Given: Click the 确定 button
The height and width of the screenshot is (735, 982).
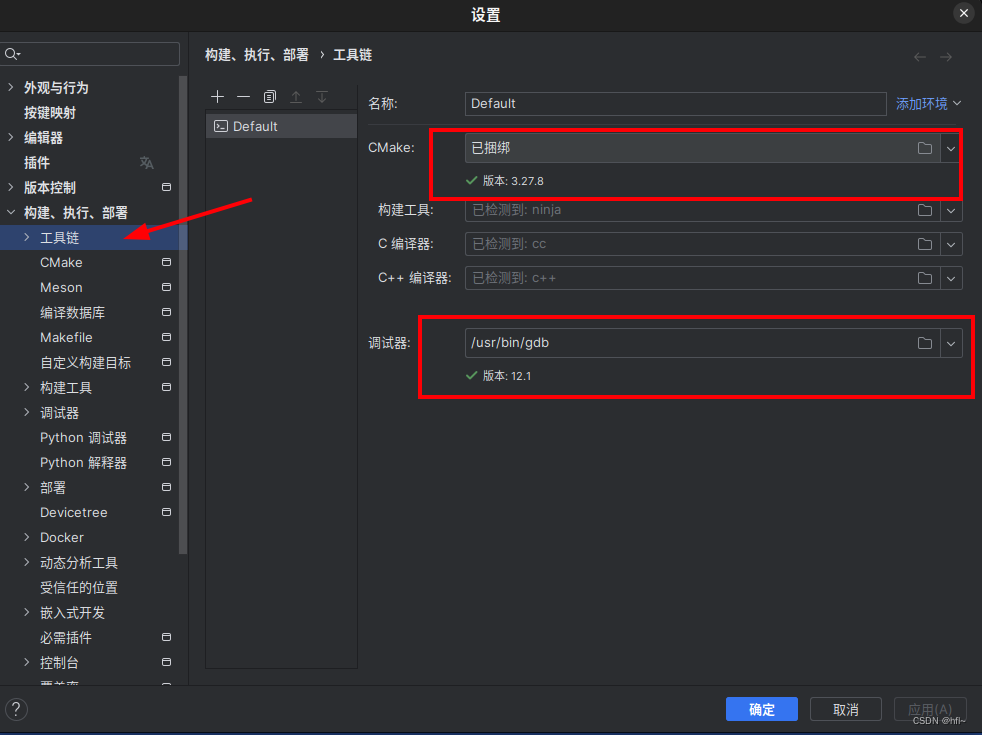Looking at the screenshot, I should 761,709.
